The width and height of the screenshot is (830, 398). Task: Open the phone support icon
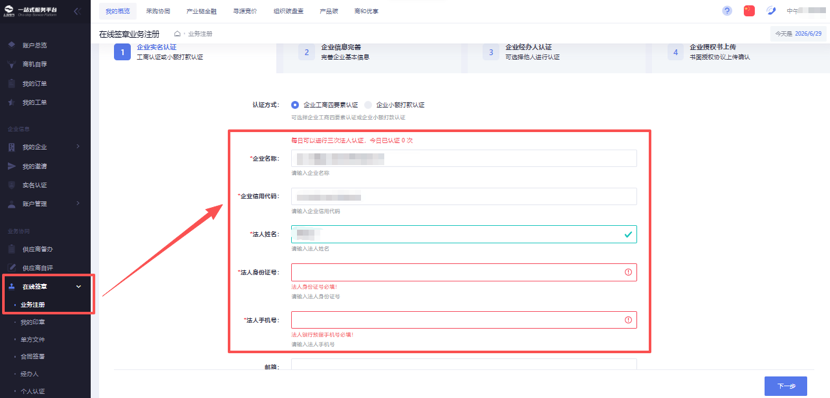click(x=771, y=11)
